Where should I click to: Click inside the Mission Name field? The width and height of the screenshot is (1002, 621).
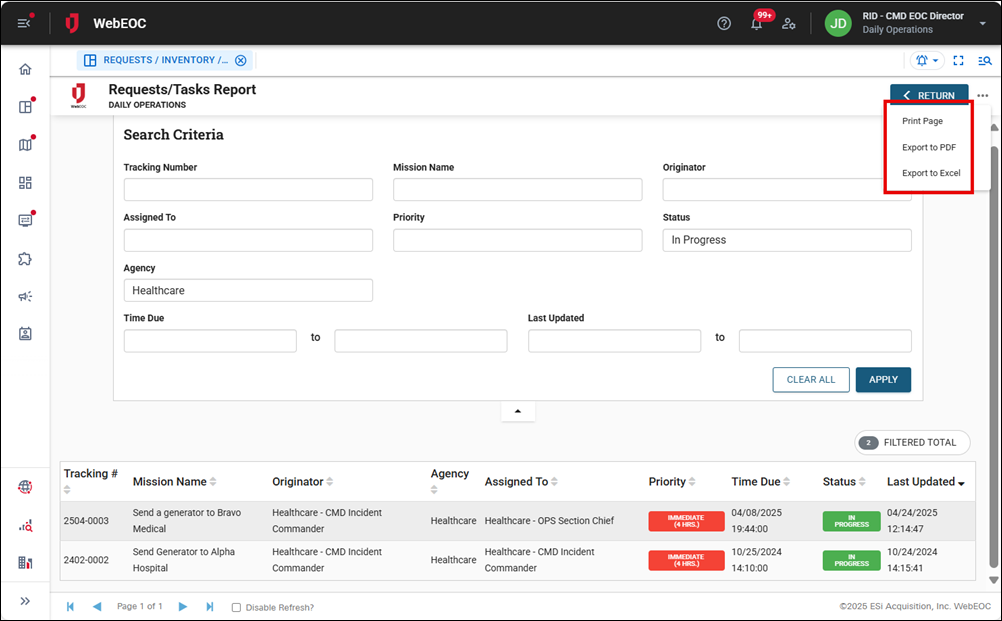(x=517, y=189)
